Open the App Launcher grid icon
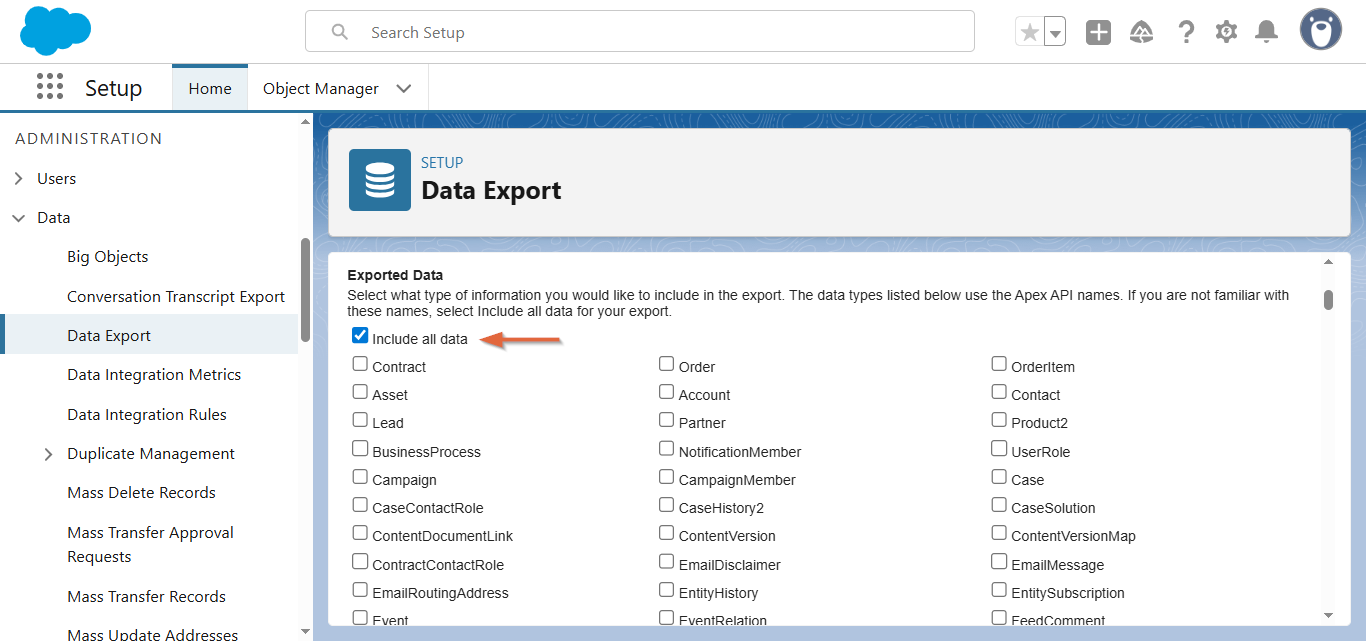Screen dimensions: 1366x641 coord(50,87)
